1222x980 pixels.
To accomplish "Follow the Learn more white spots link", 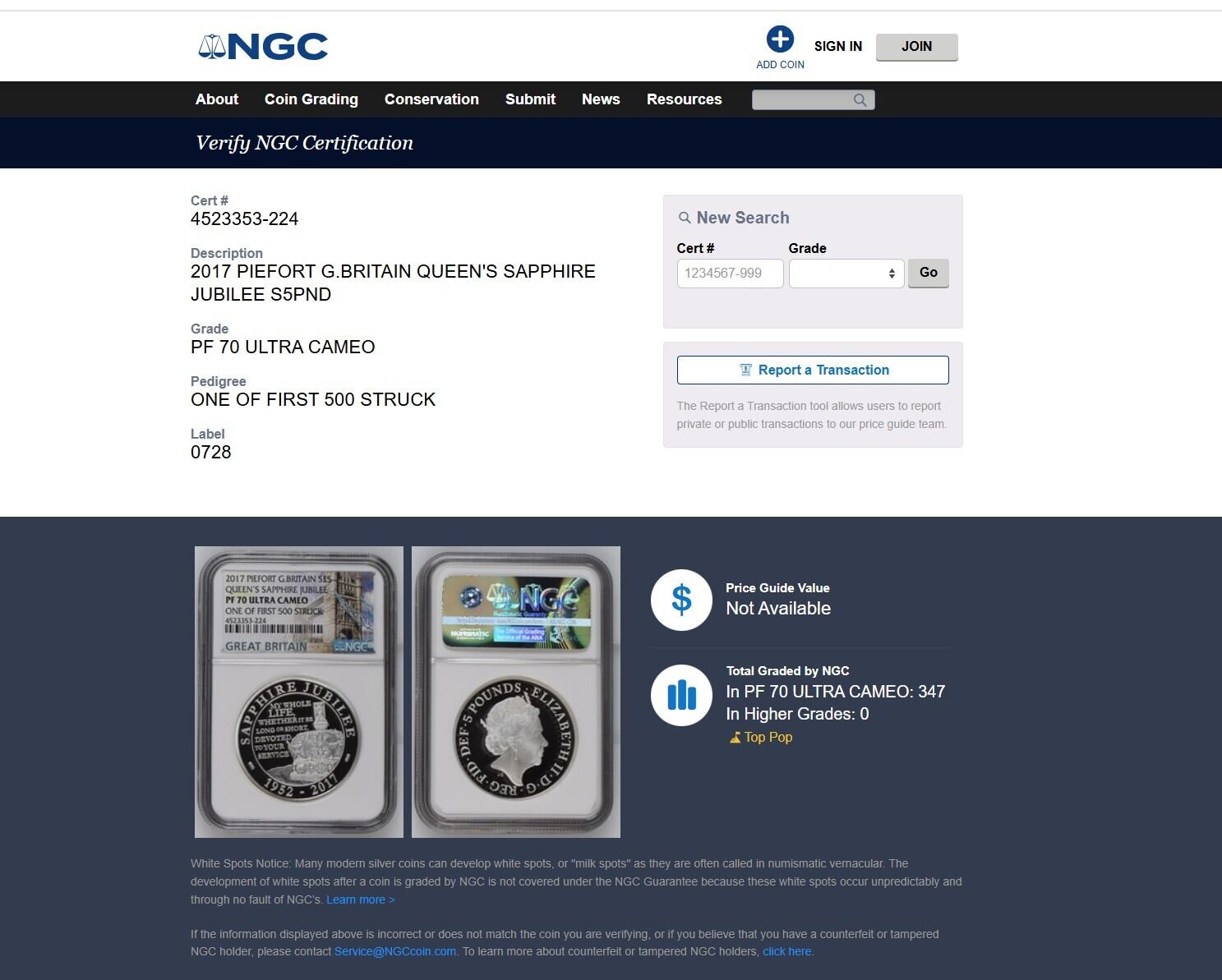I will 360,899.
